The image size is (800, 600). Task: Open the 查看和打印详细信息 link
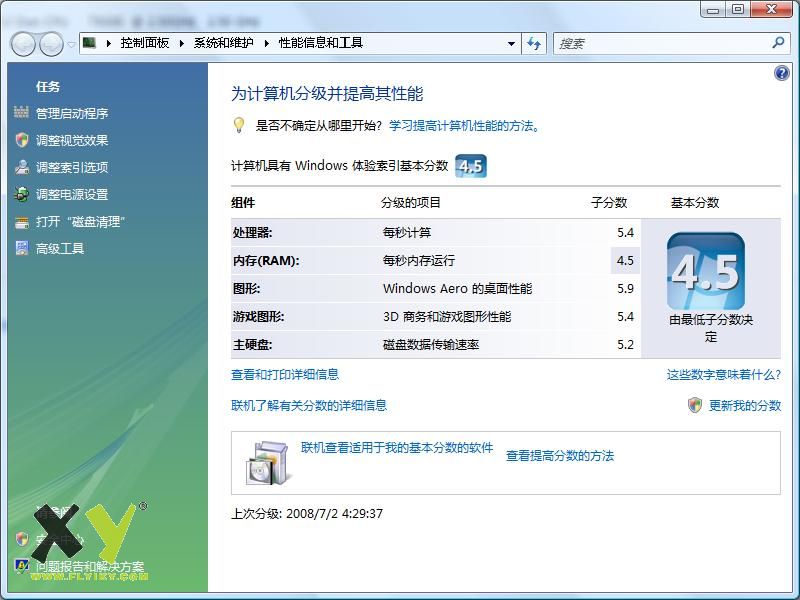pyautogui.click(x=285, y=374)
